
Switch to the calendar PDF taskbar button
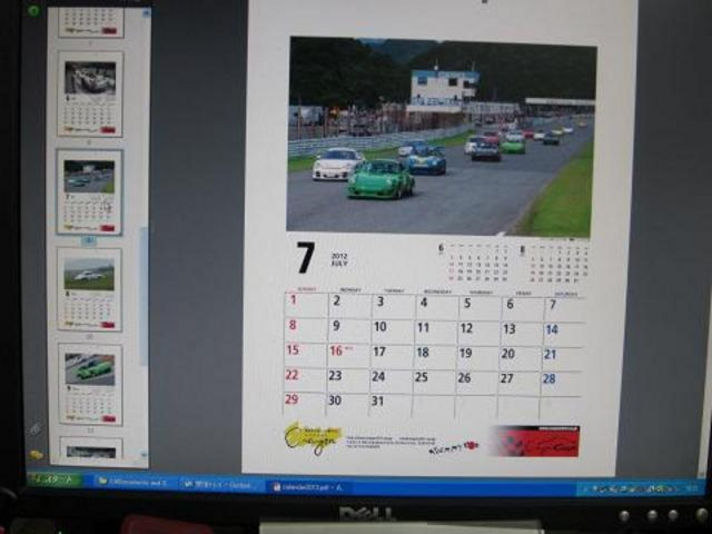[310, 487]
